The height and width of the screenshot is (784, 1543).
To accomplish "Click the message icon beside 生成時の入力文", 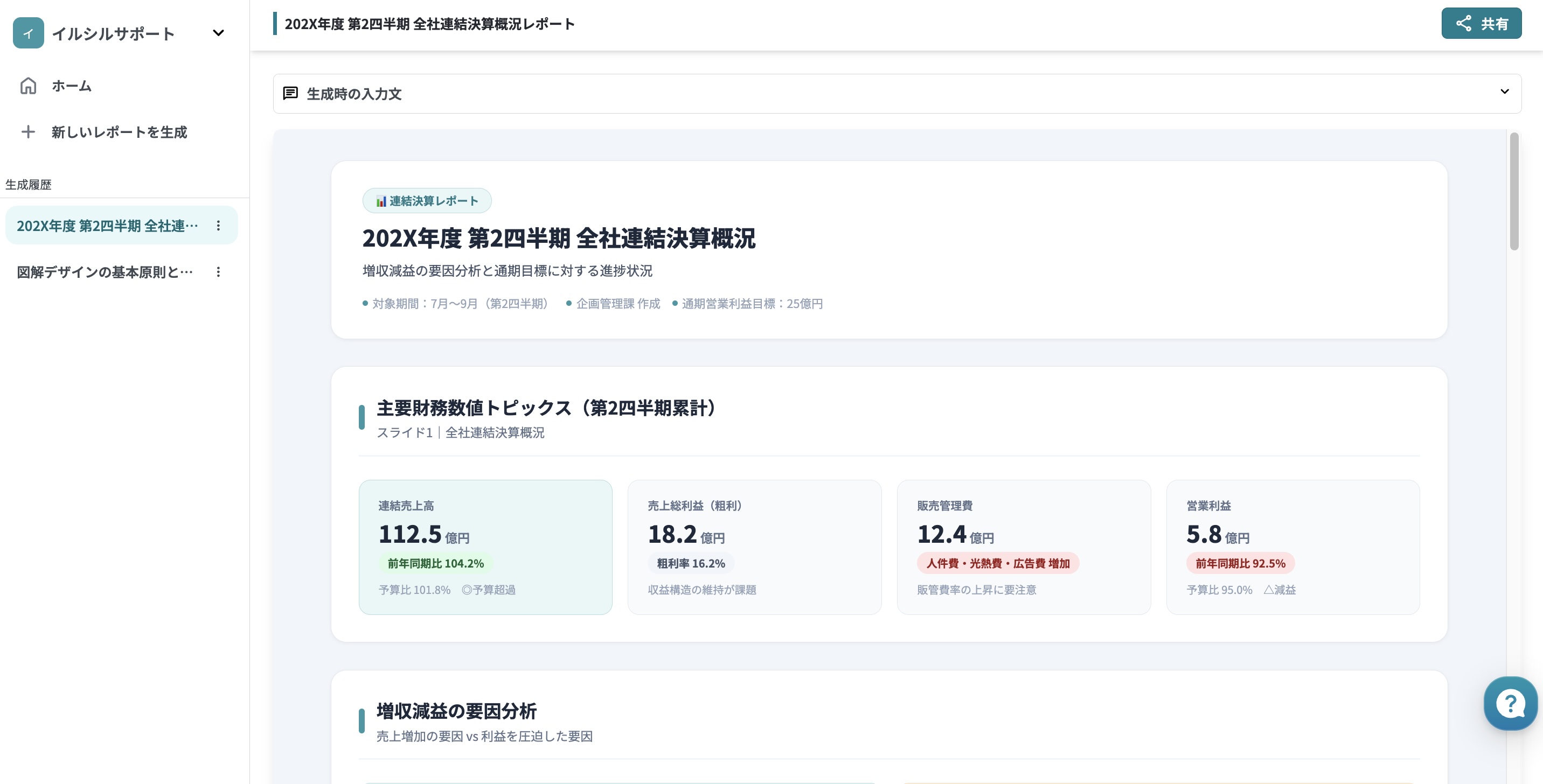I will [290, 93].
